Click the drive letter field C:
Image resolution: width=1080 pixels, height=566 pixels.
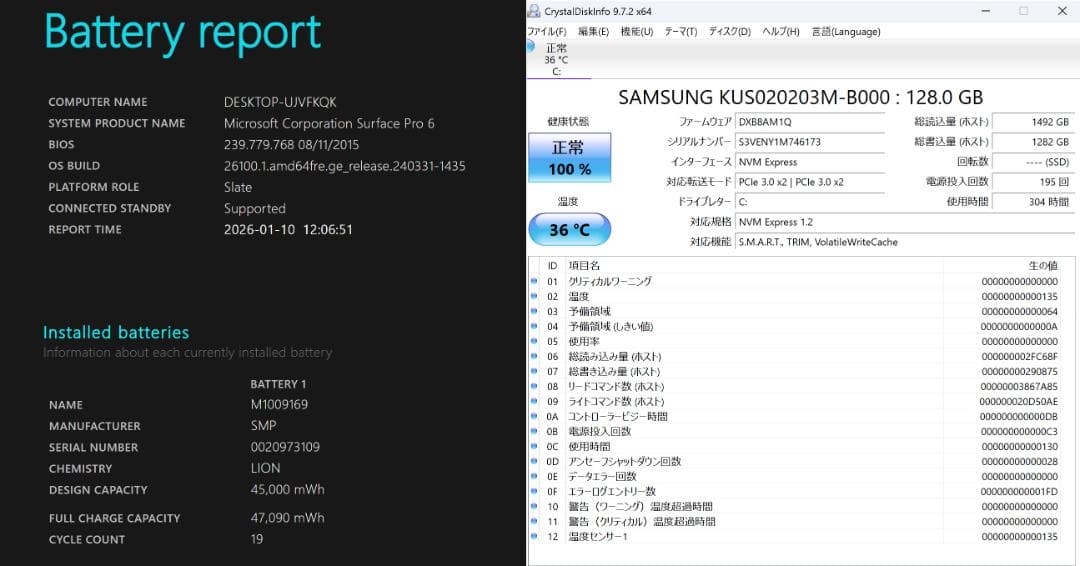809,202
